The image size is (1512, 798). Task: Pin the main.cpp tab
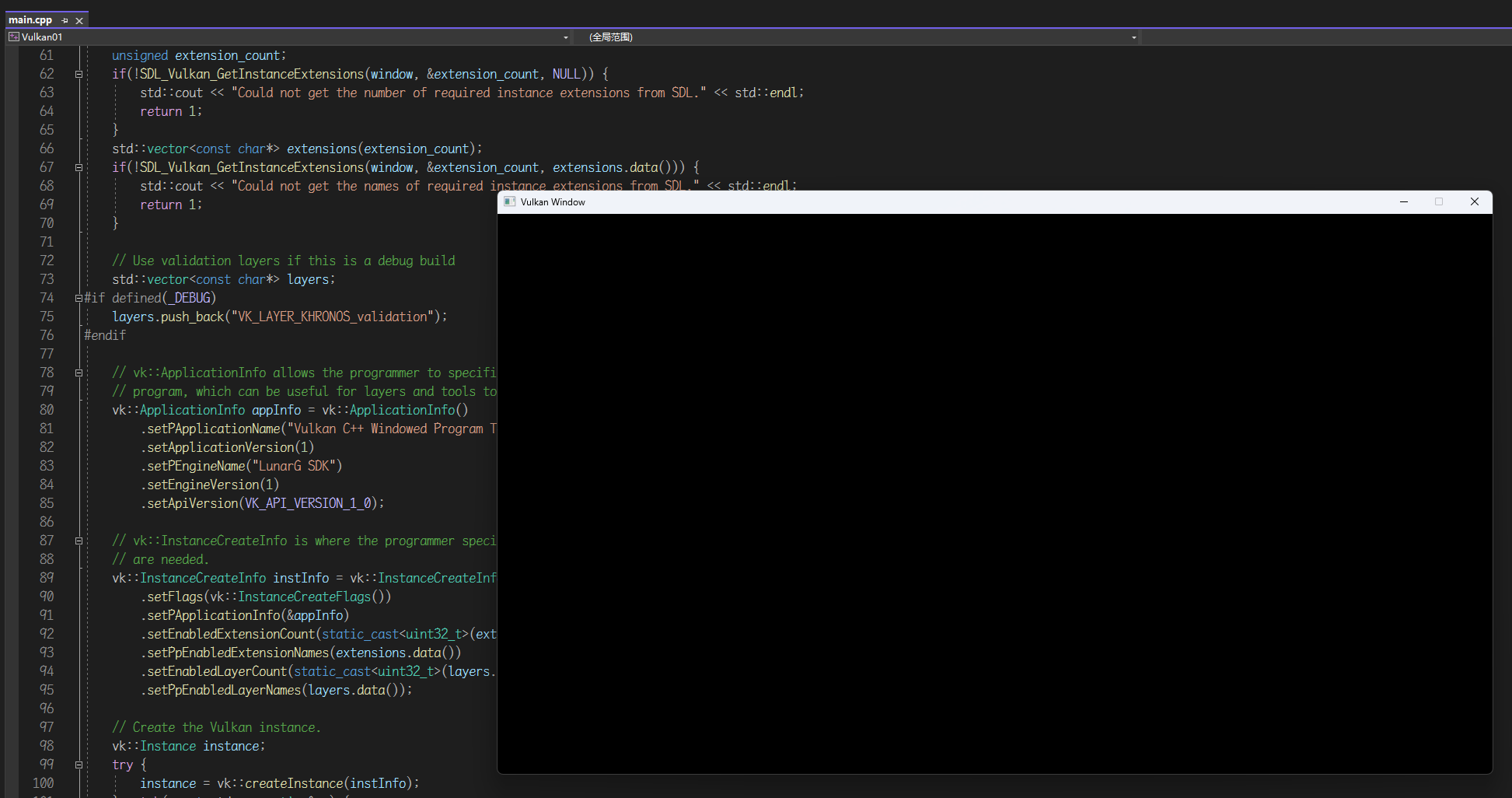coord(65,21)
